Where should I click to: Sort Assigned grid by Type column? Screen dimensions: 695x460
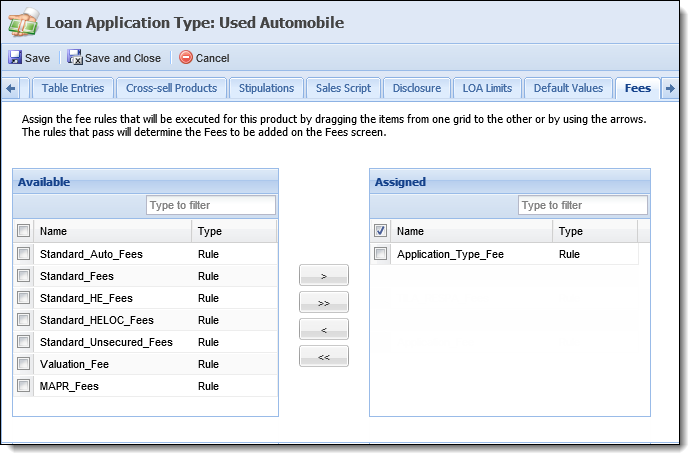(595, 231)
